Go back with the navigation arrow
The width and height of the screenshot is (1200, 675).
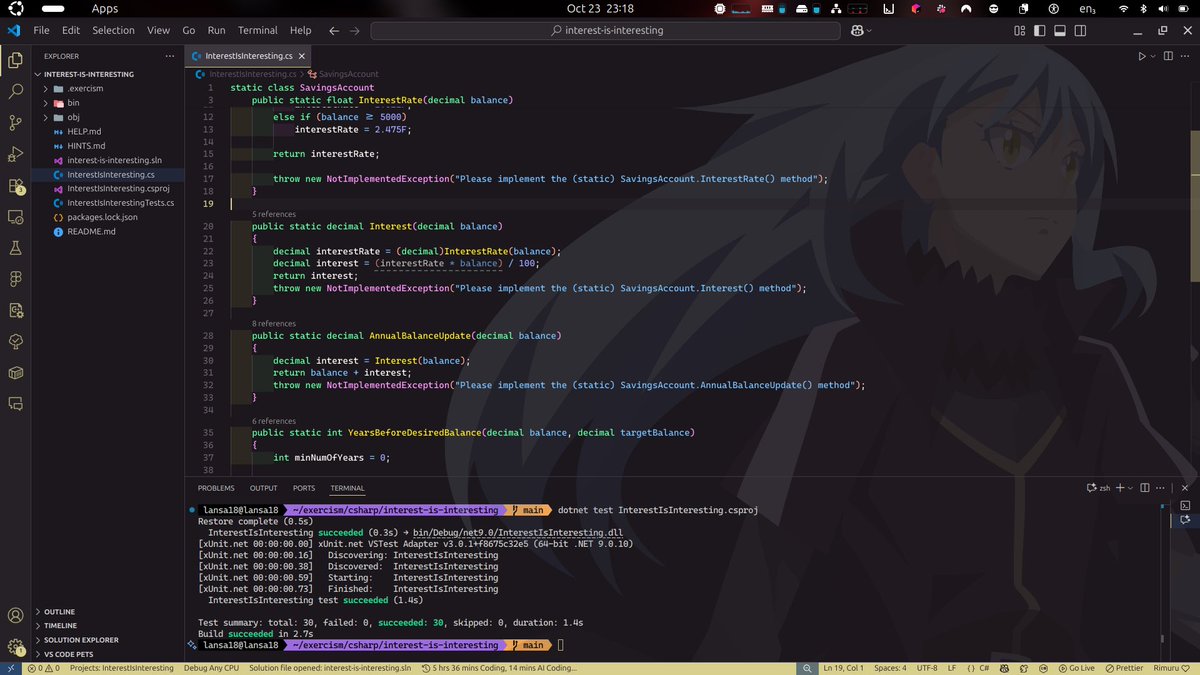coord(334,31)
